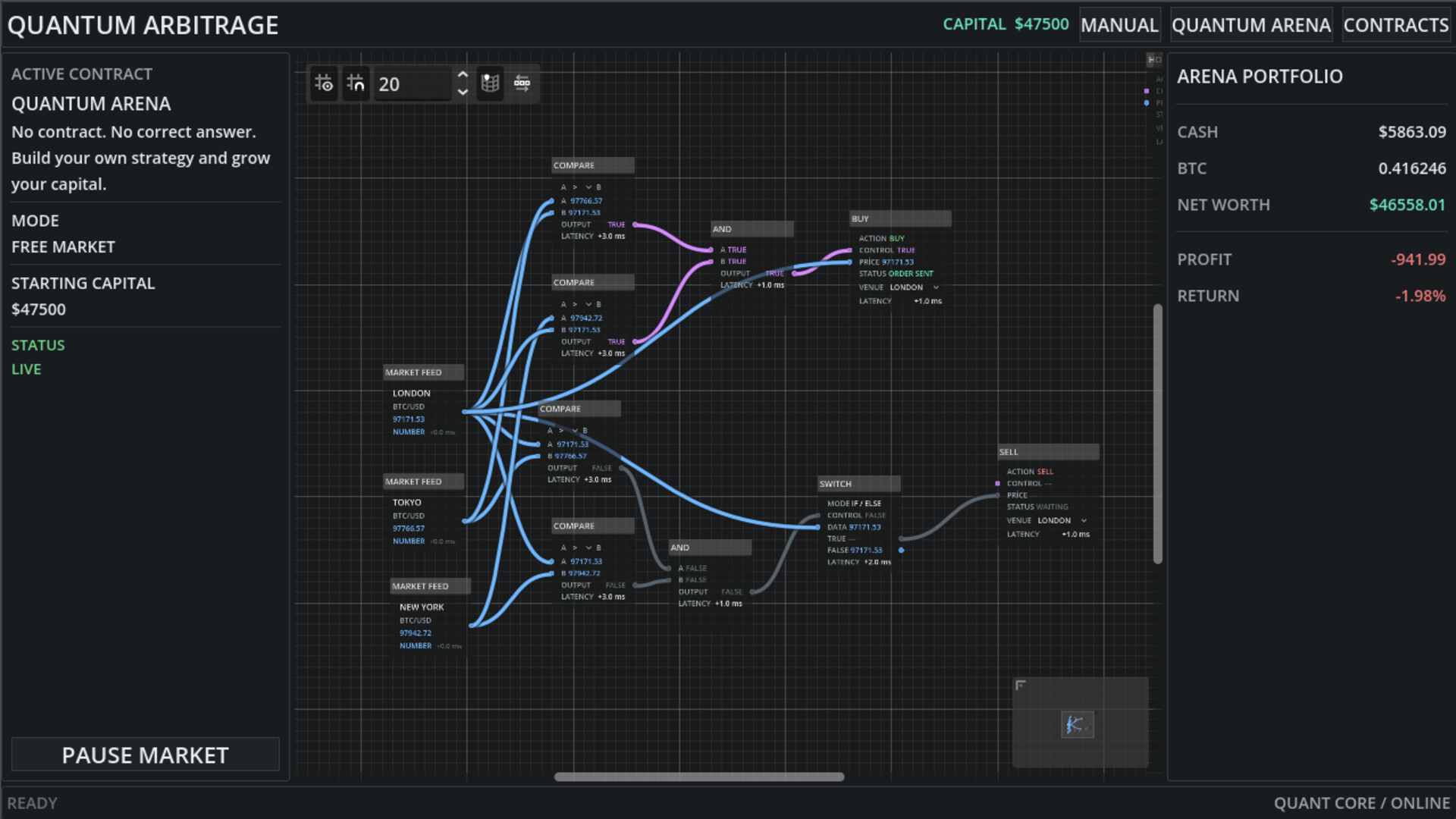Screen dimensions: 1456x819
Task: Open the CONTRACTS tab
Action: point(1396,25)
